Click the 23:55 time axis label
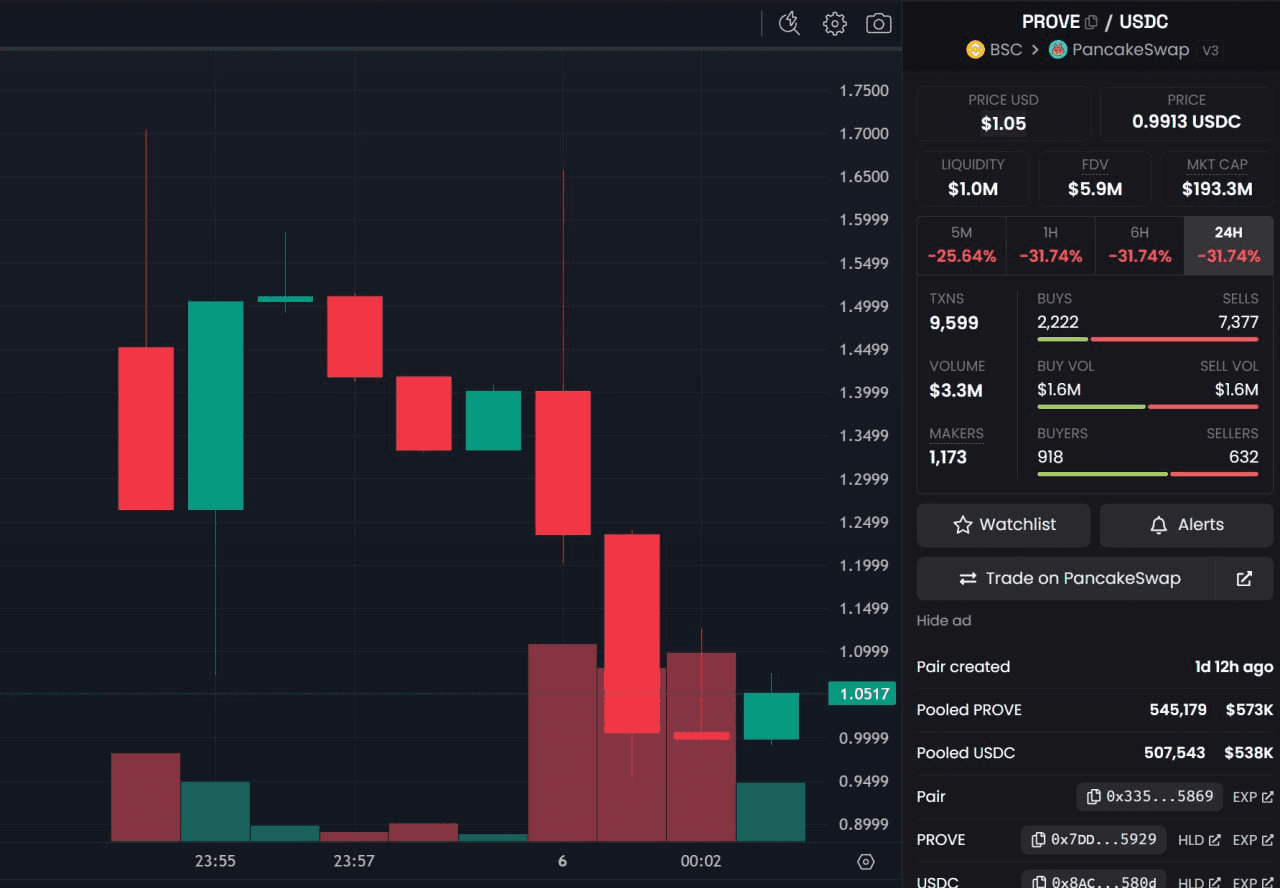The width and height of the screenshot is (1280, 888). coord(215,861)
